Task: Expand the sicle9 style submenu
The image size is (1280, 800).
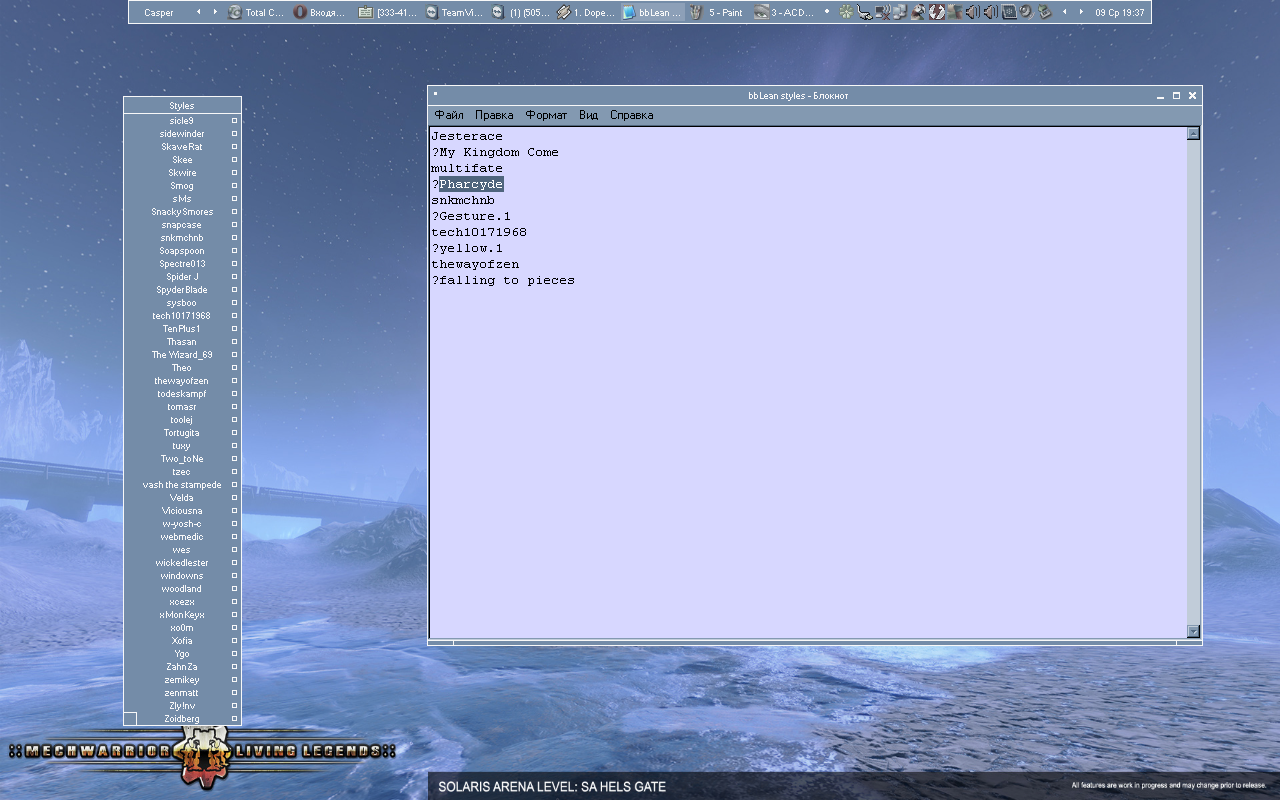Action: [x=235, y=121]
